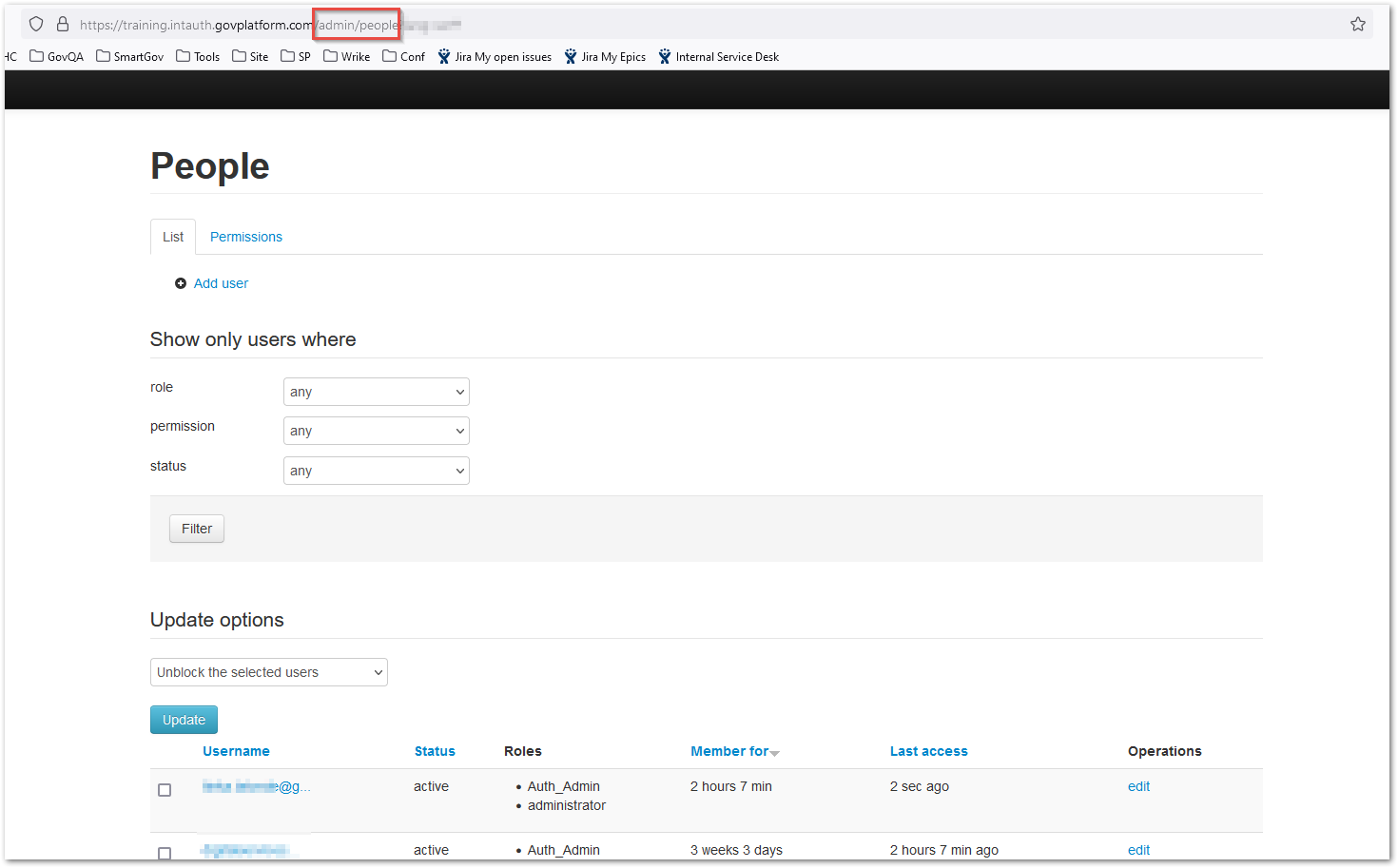Viewport: 1398px width, 868px height.
Task: Open the Unblock the selected users dropdown
Action: tap(268, 672)
